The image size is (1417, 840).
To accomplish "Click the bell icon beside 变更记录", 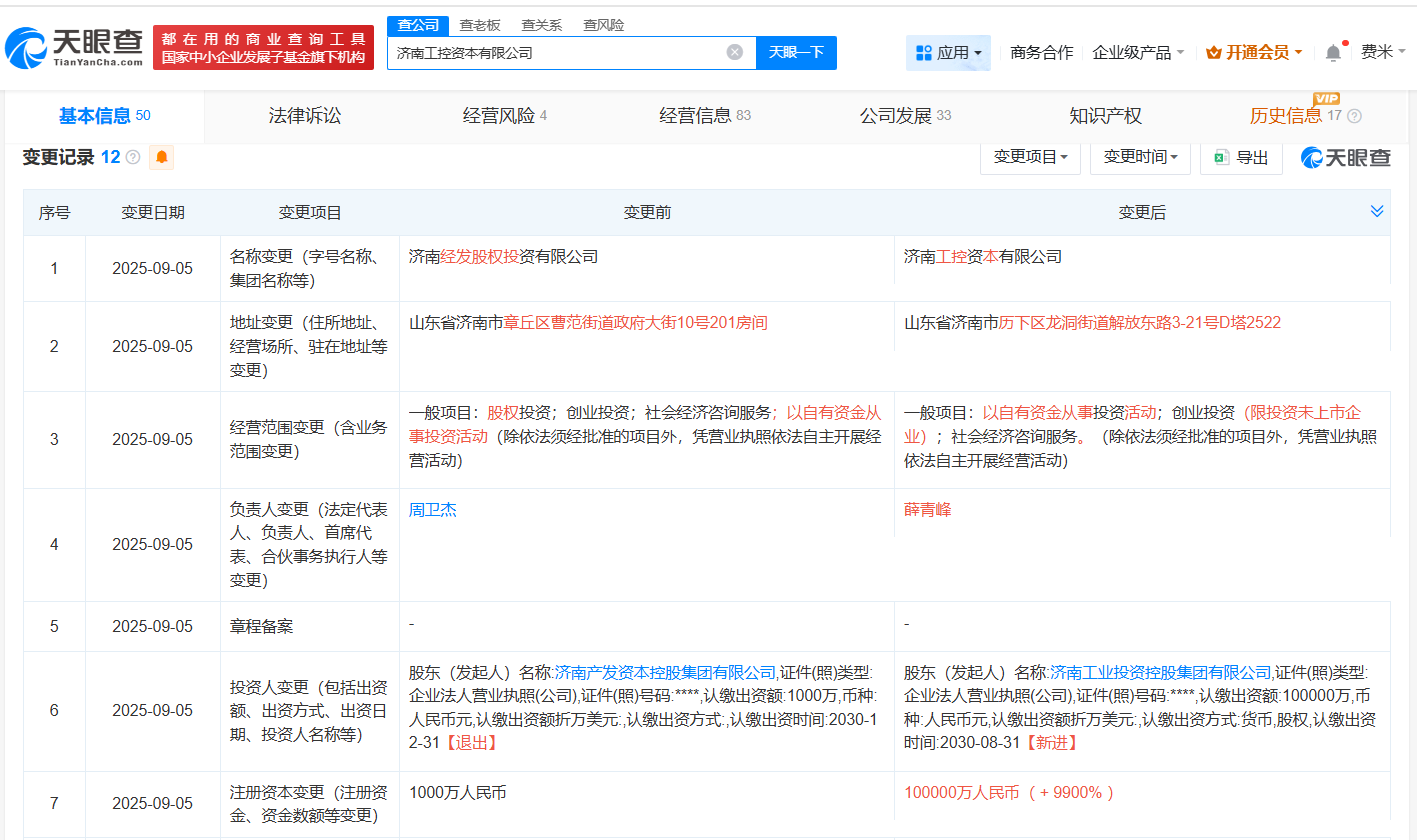I will pyautogui.click(x=161, y=157).
